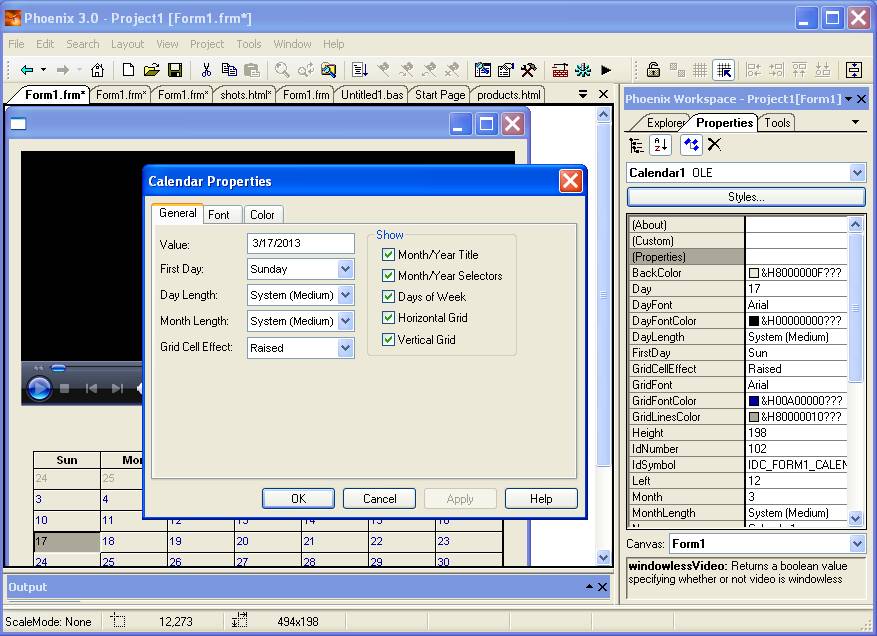The width and height of the screenshot is (877, 636).
Task: Click the media player stop button
Action: click(x=65, y=388)
